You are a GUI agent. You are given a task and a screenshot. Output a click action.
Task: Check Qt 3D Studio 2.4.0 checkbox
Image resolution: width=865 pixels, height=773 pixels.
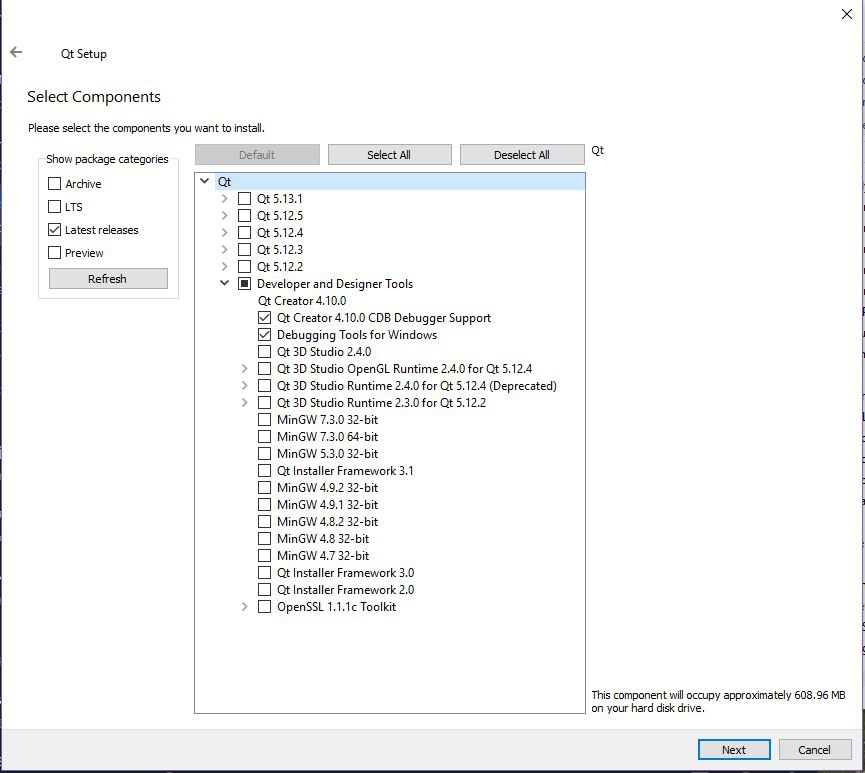pyautogui.click(x=264, y=351)
